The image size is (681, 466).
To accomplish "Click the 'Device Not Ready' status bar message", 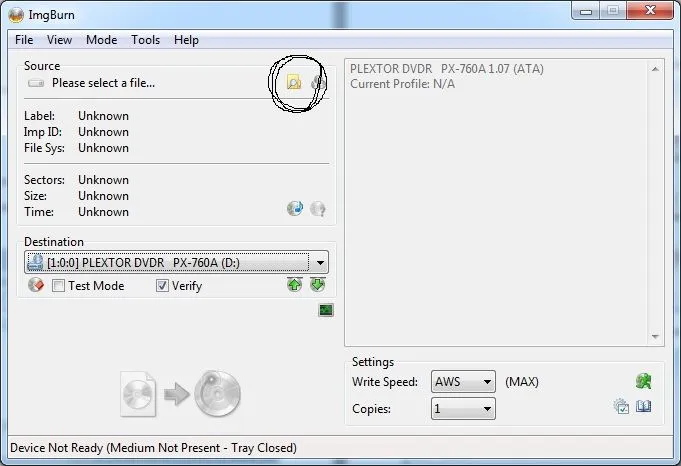I will 153,448.
